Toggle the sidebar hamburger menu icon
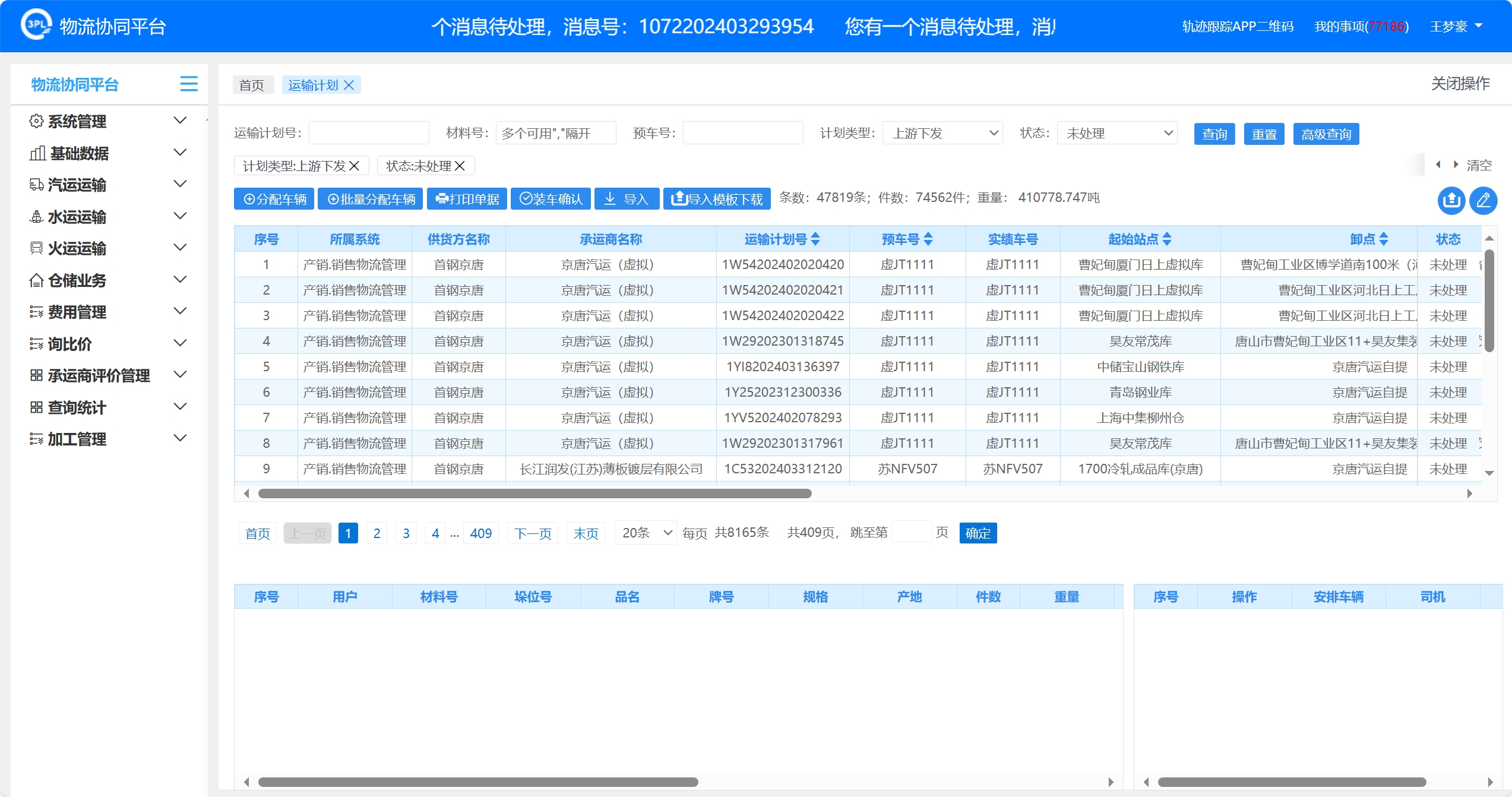1512x797 pixels. pos(189,84)
